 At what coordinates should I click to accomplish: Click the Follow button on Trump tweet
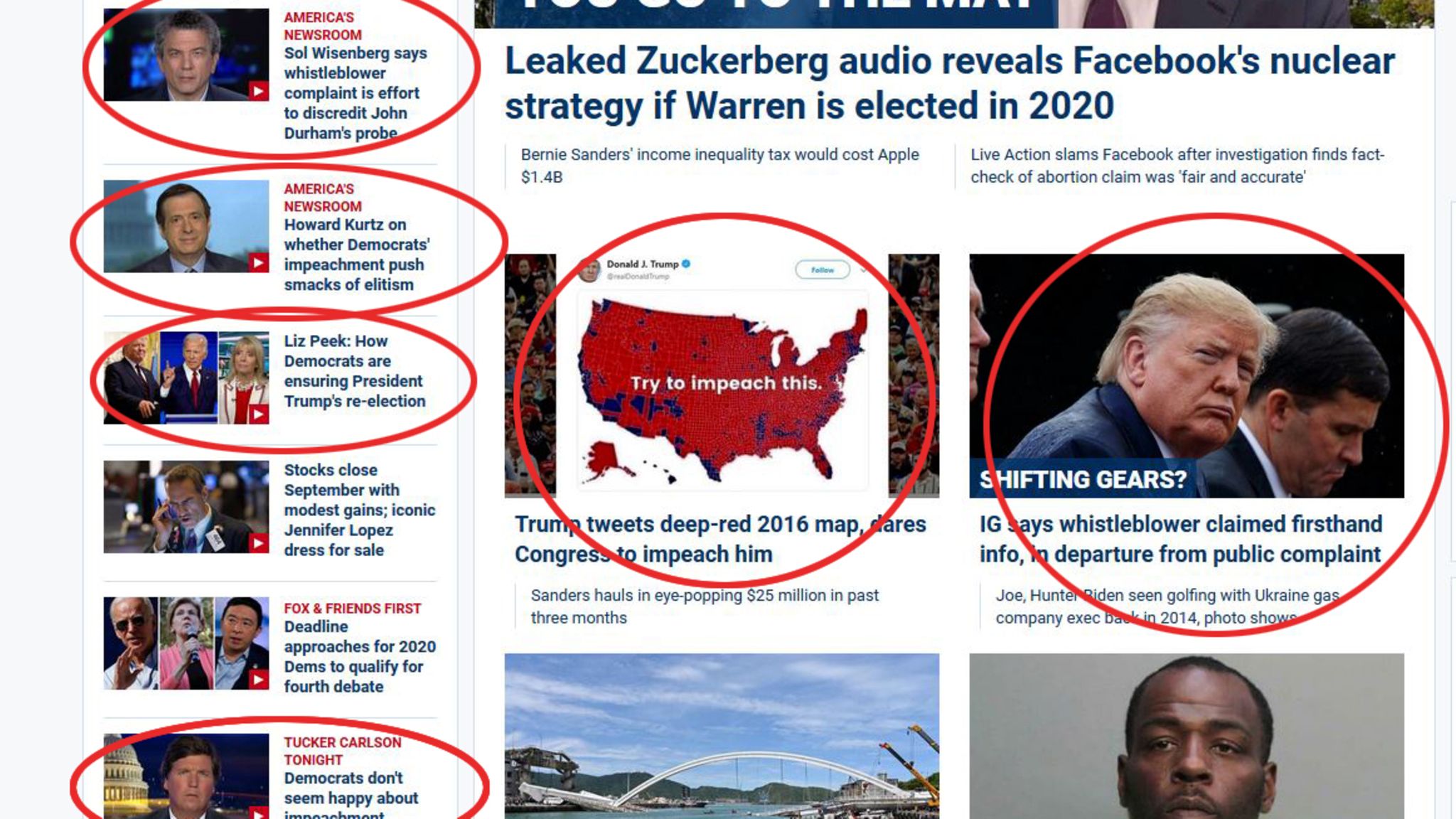(822, 270)
